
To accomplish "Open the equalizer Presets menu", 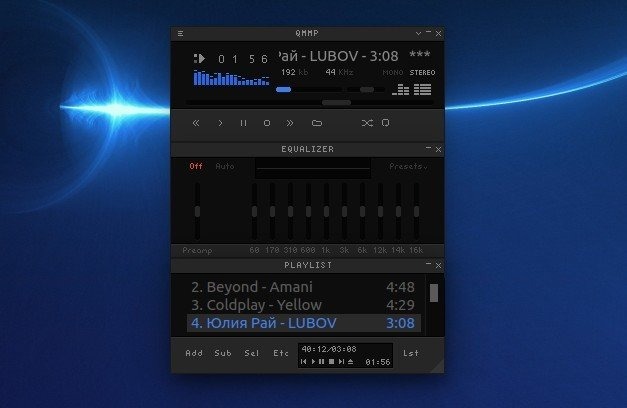I will (408, 166).
